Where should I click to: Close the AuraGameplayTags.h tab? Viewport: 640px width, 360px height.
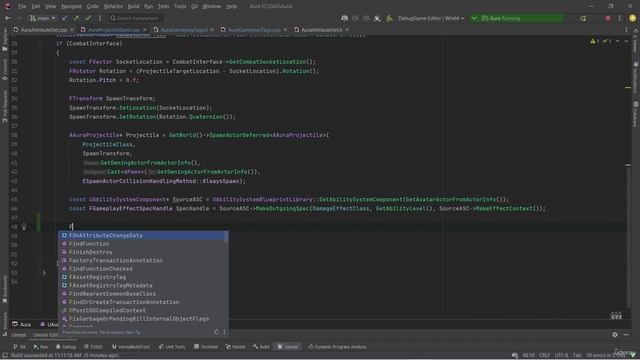(x=212, y=30)
